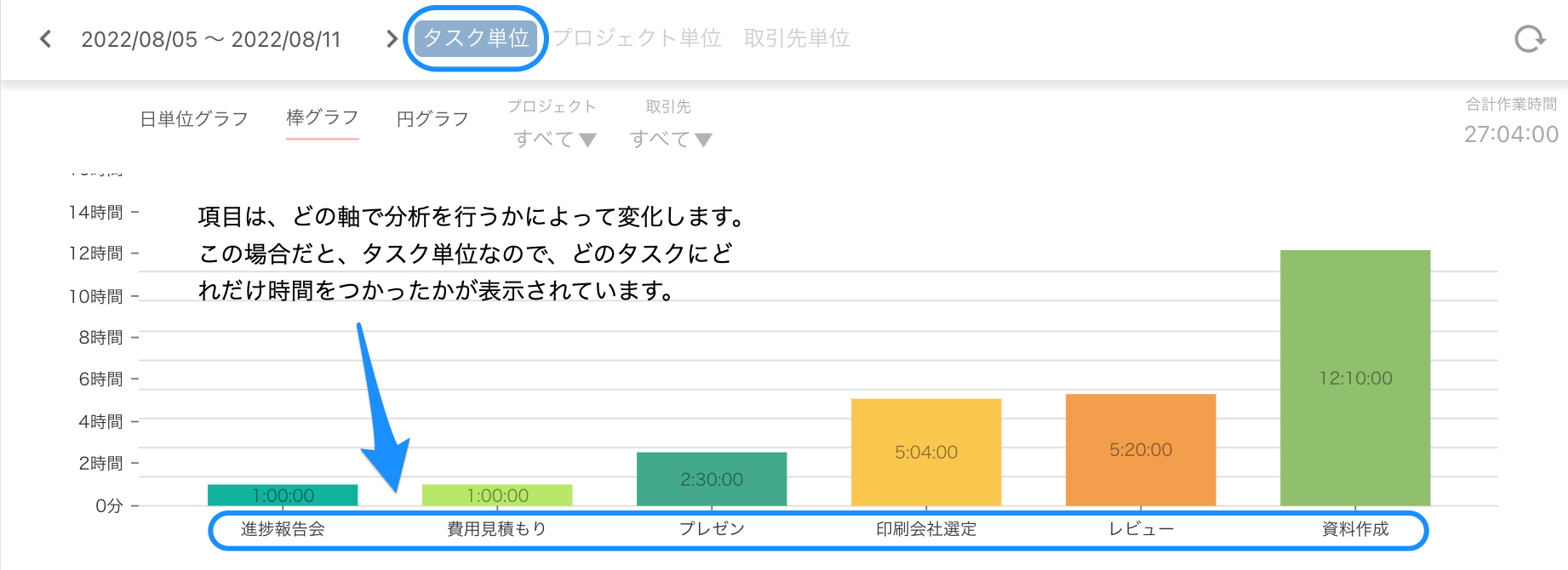Select 取引先単位 analysis mode
The image size is (1568, 570).
797,38
